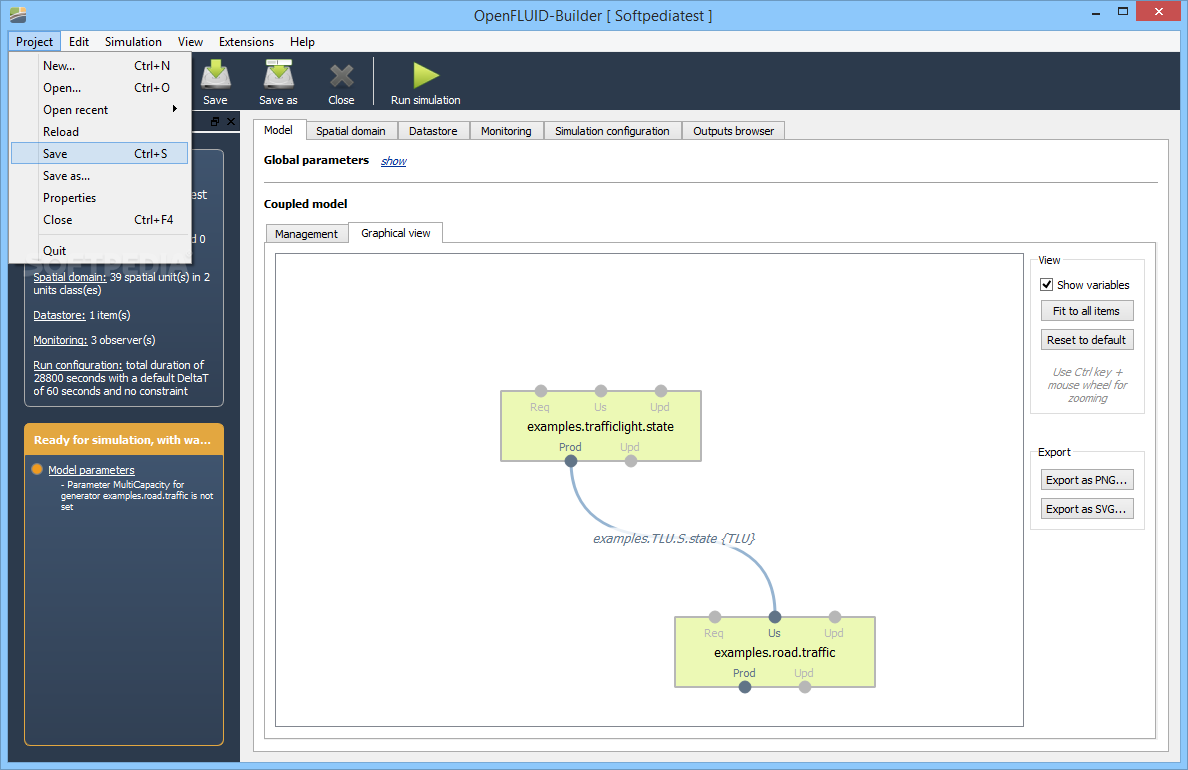Switch to Simulation configuration tab

pyautogui.click(x=612, y=131)
